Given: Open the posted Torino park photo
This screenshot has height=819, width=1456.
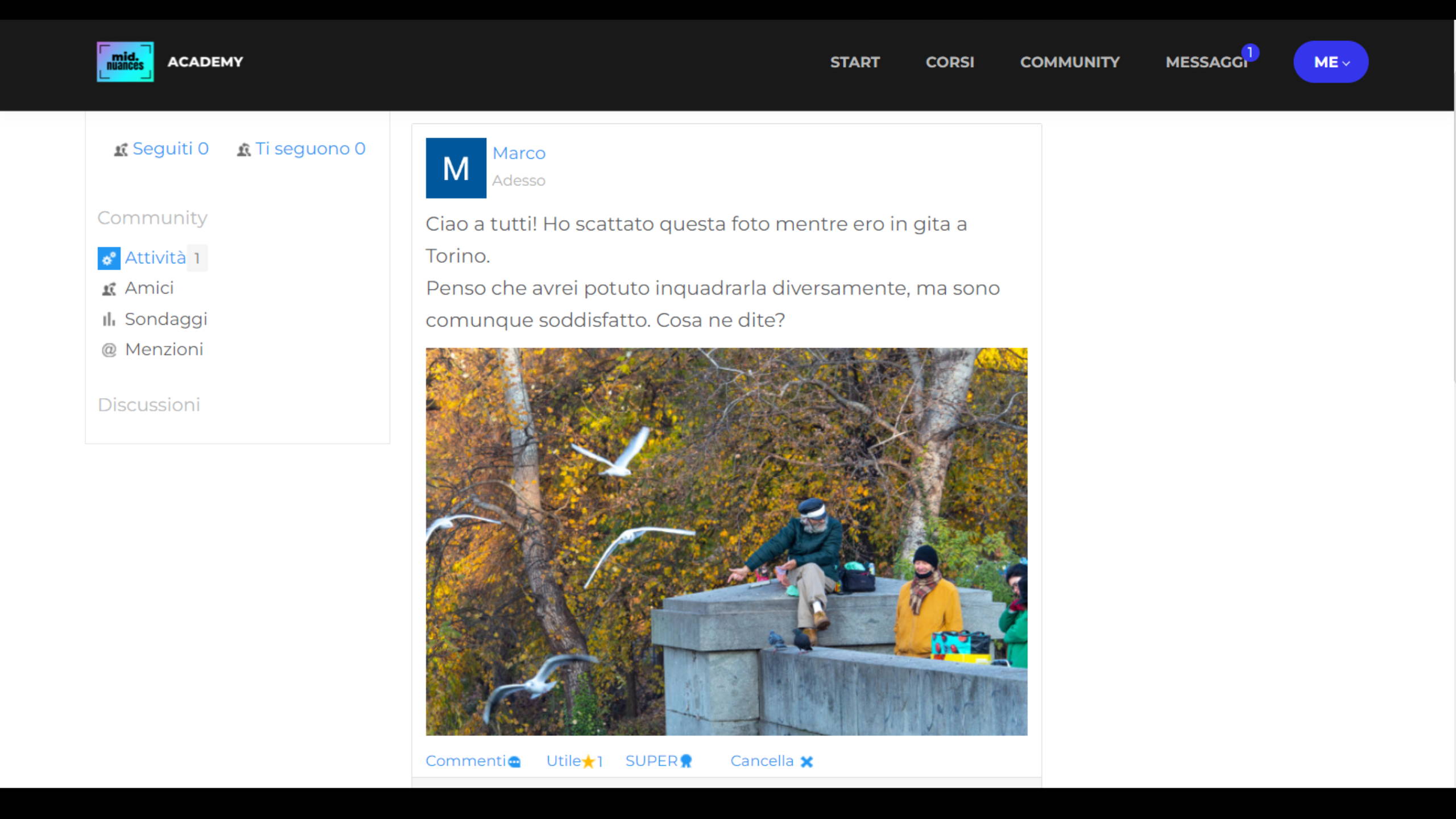Looking at the screenshot, I should click(726, 541).
